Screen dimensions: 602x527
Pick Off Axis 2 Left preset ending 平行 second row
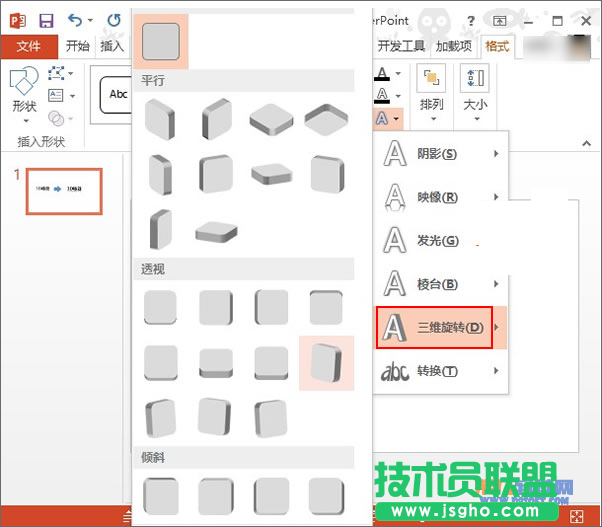[x=327, y=174]
